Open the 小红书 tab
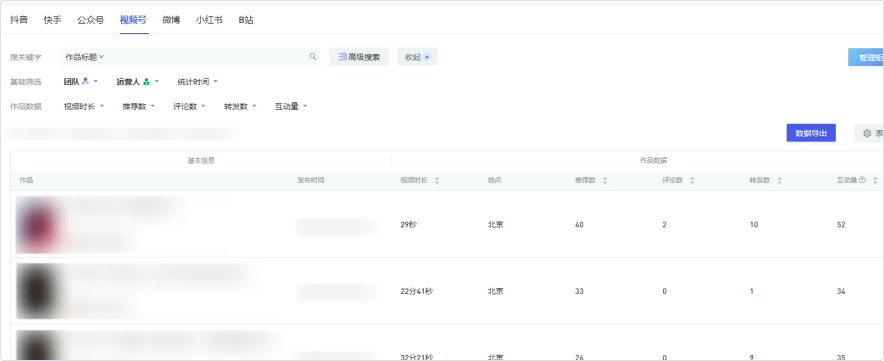Viewport: 884px width, 361px height. (209, 20)
